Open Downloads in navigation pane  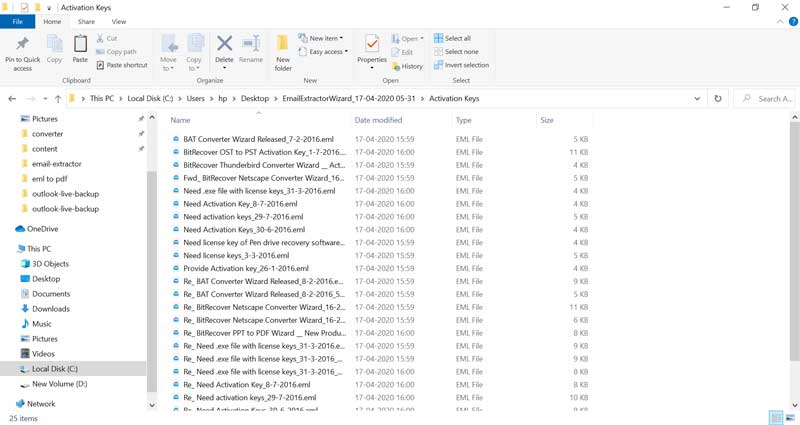pos(51,309)
